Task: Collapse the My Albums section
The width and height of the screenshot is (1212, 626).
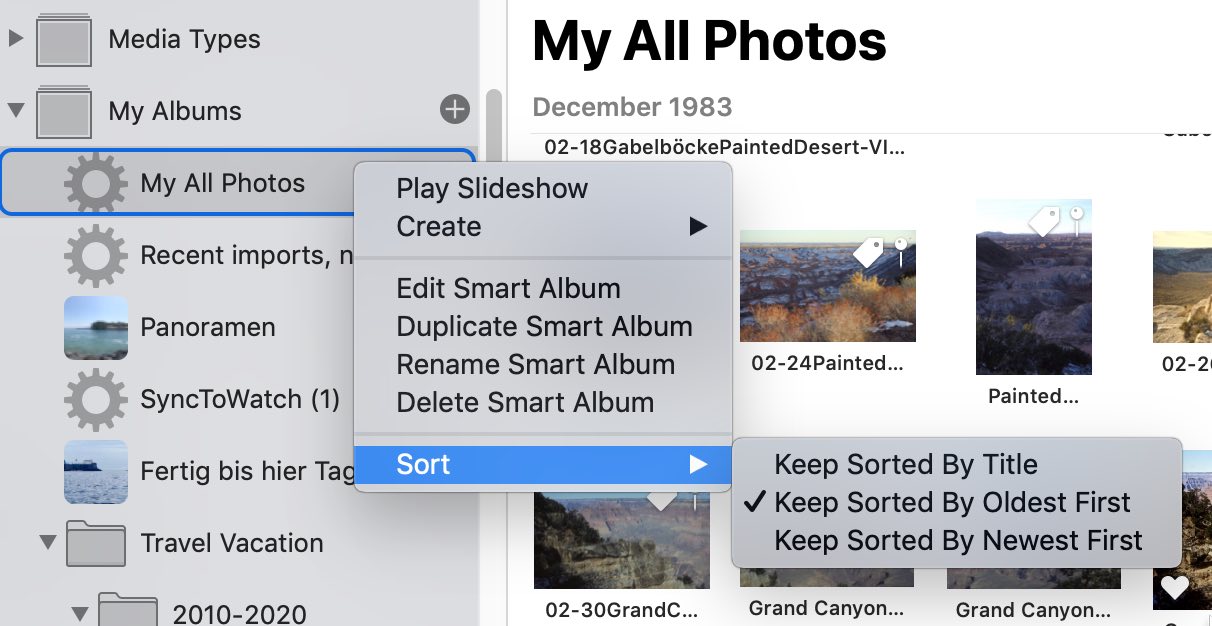Action: tap(15, 110)
